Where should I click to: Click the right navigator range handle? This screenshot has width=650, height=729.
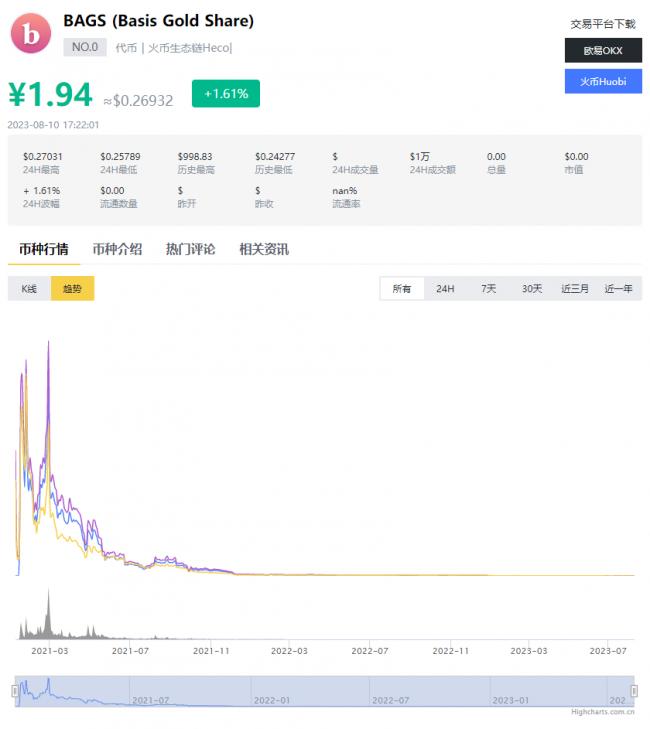pos(634,691)
